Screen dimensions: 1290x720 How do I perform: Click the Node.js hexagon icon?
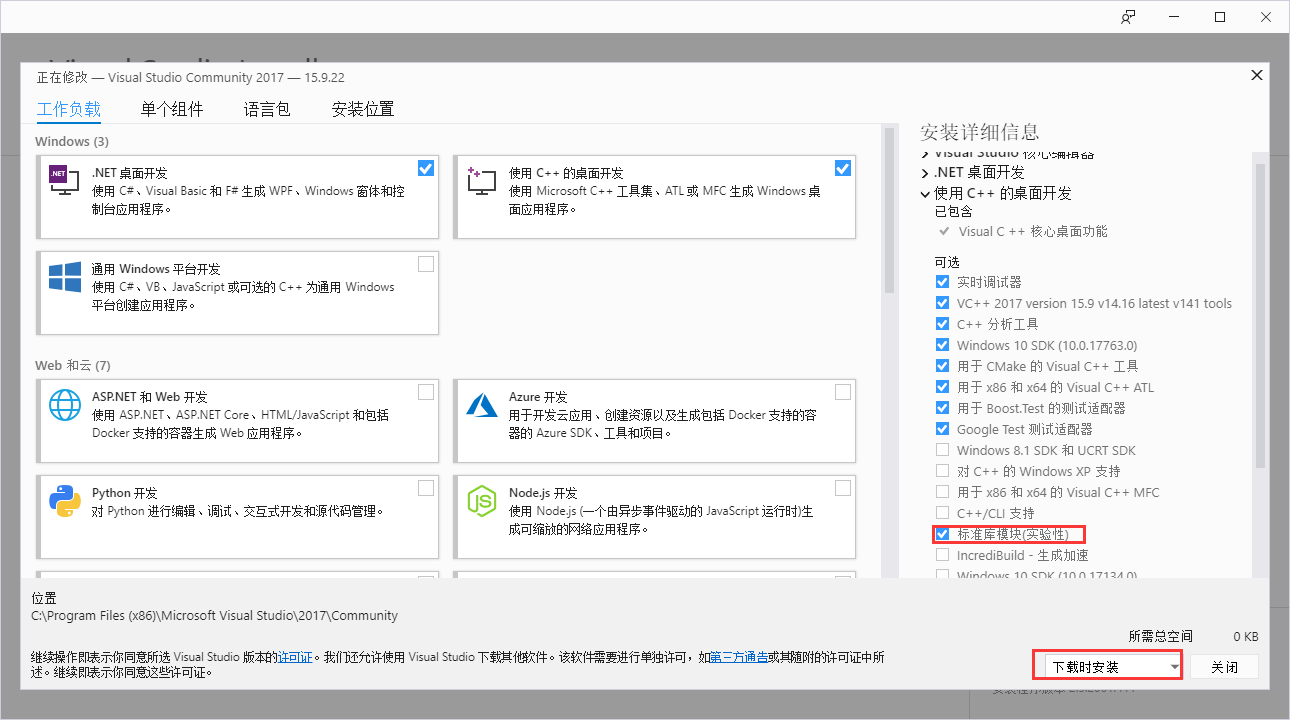481,500
